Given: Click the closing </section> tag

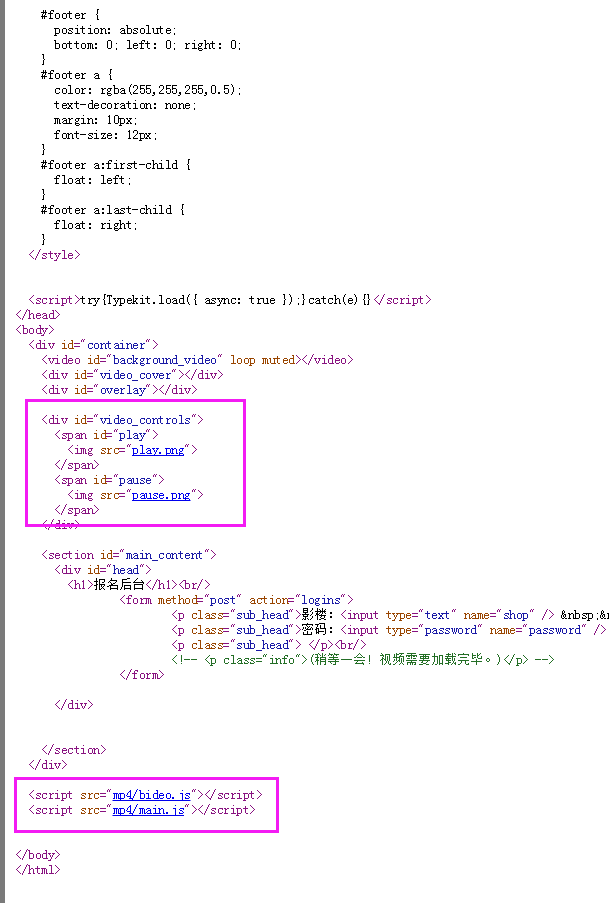Looking at the screenshot, I should (74, 749).
